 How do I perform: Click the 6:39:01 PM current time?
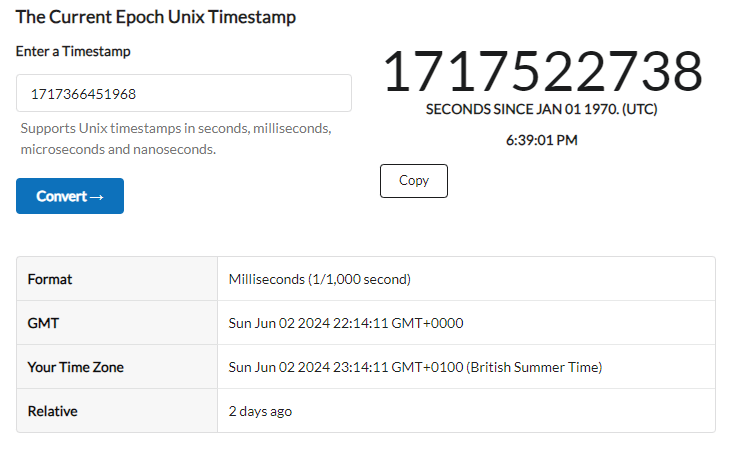point(542,140)
